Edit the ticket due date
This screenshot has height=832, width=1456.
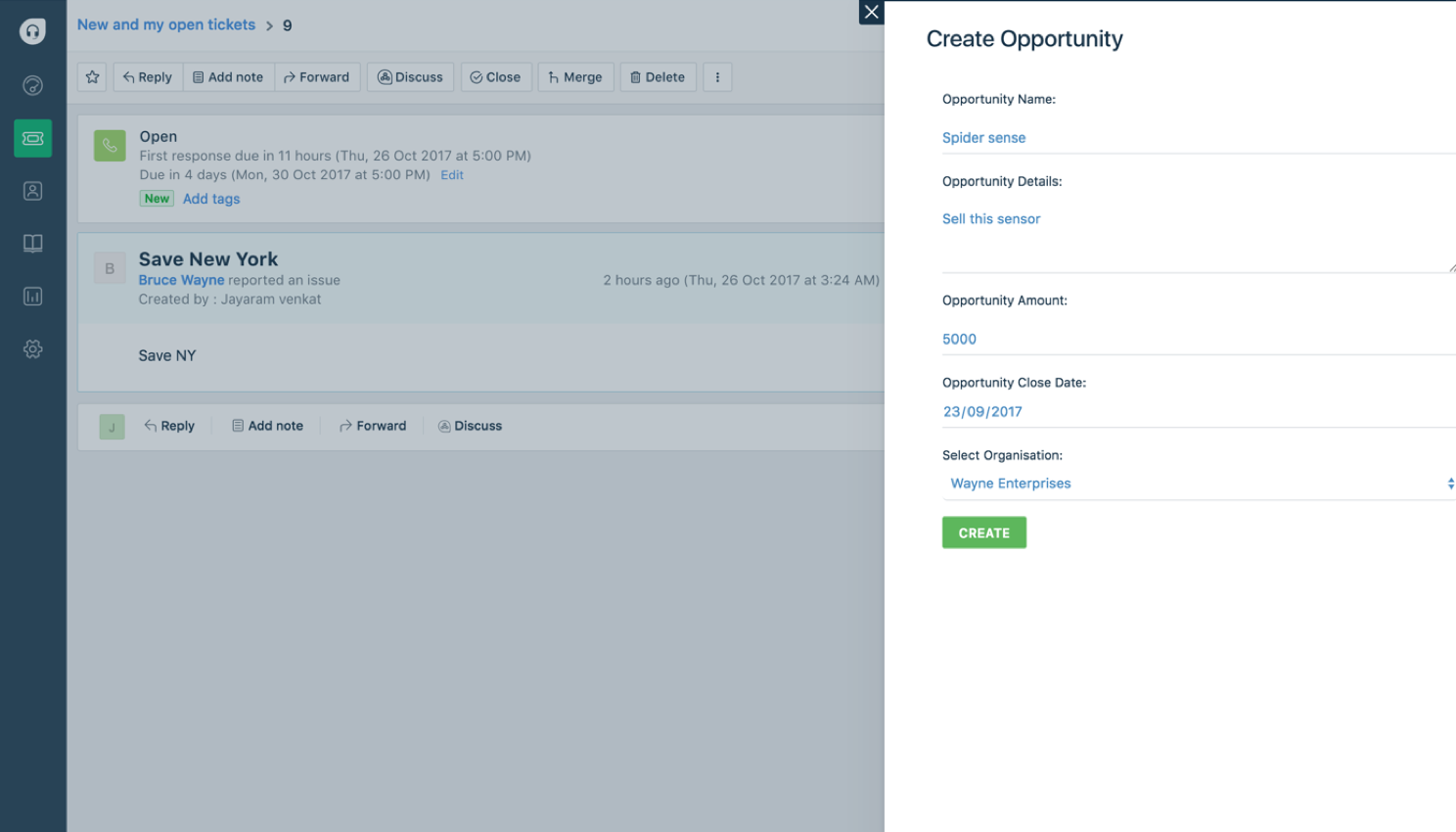[451, 174]
